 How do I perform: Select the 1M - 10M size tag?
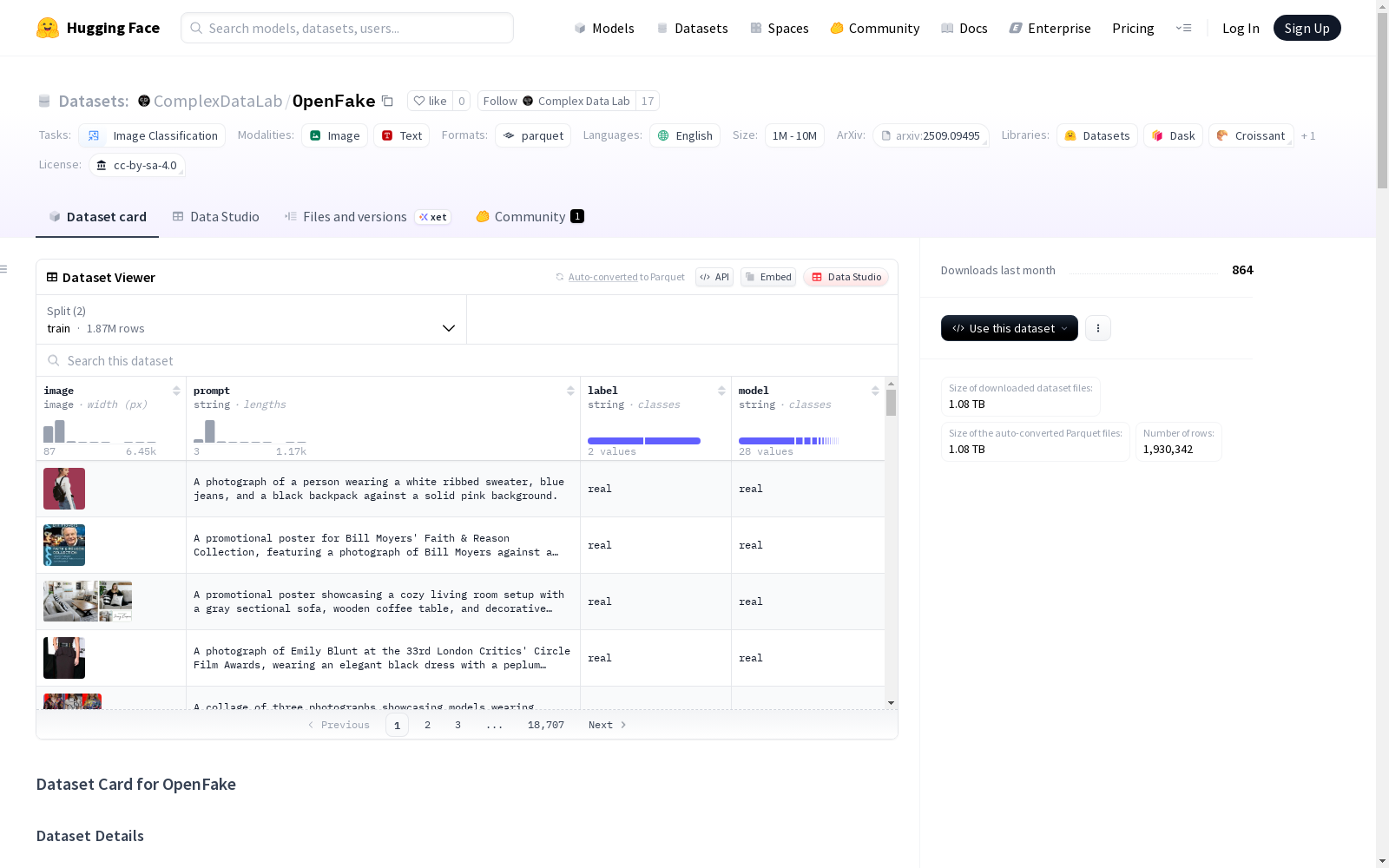click(794, 135)
